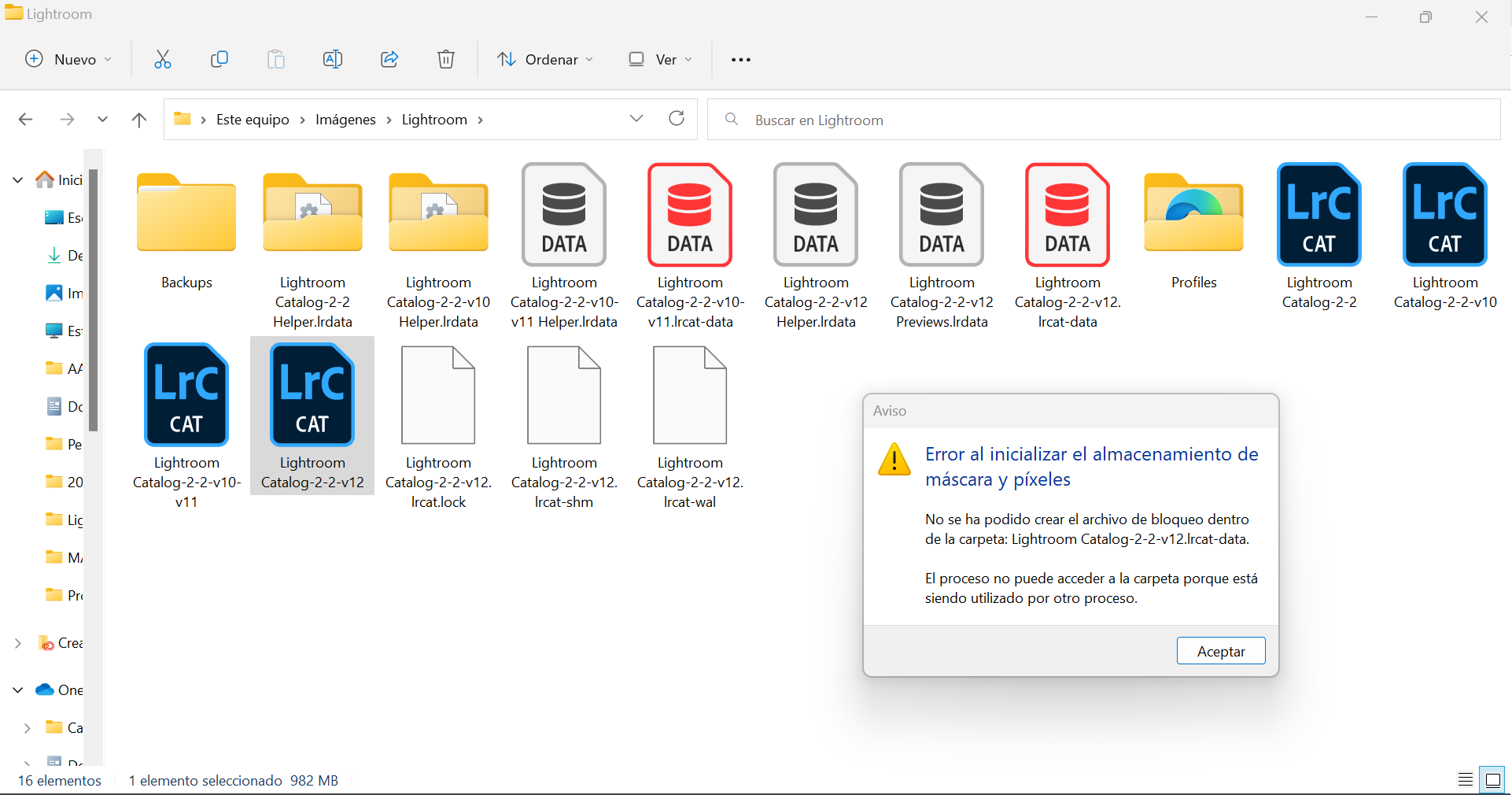This screenshot has height=795, width=1512.
Task: Open the Pe folder in the sidebar
Action: point(64,445)
